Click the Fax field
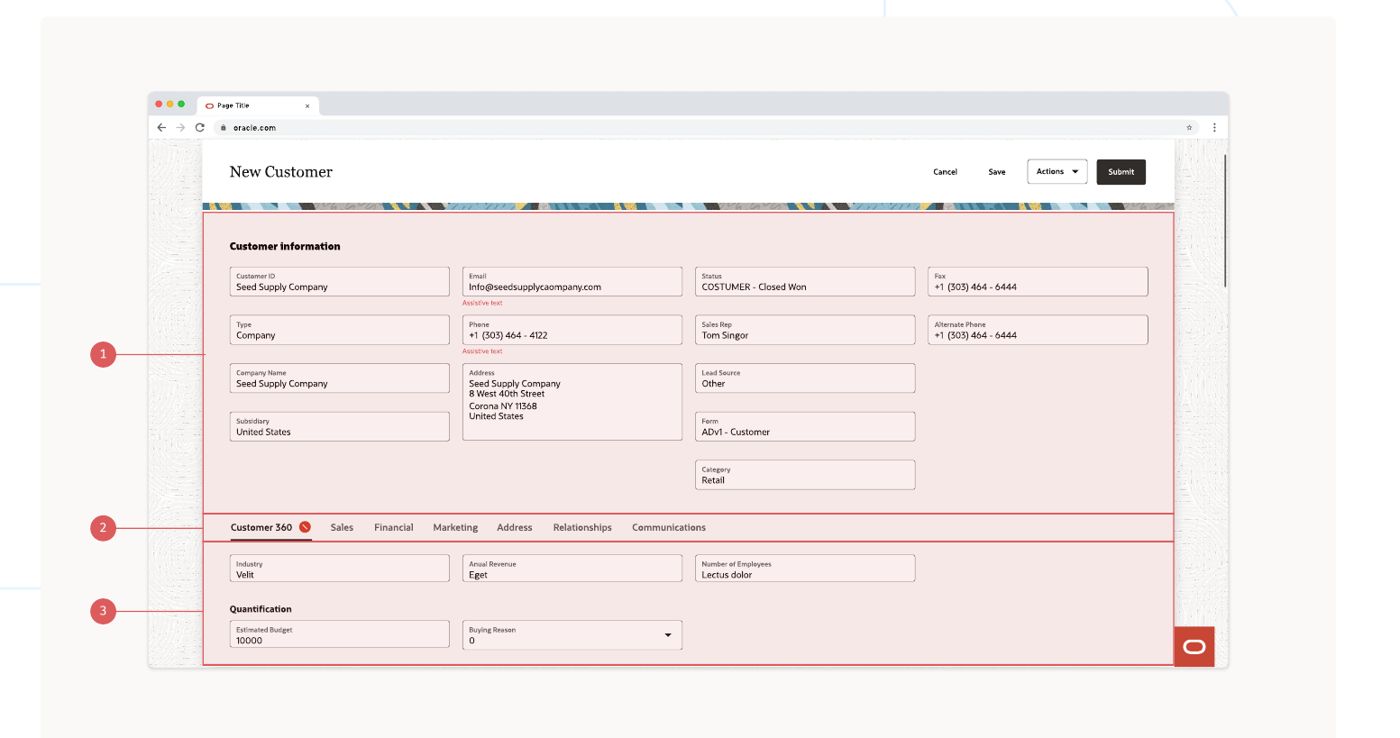Viewport: 1400px width, 738px height. pyautogui.click(x=1038, y=282)
